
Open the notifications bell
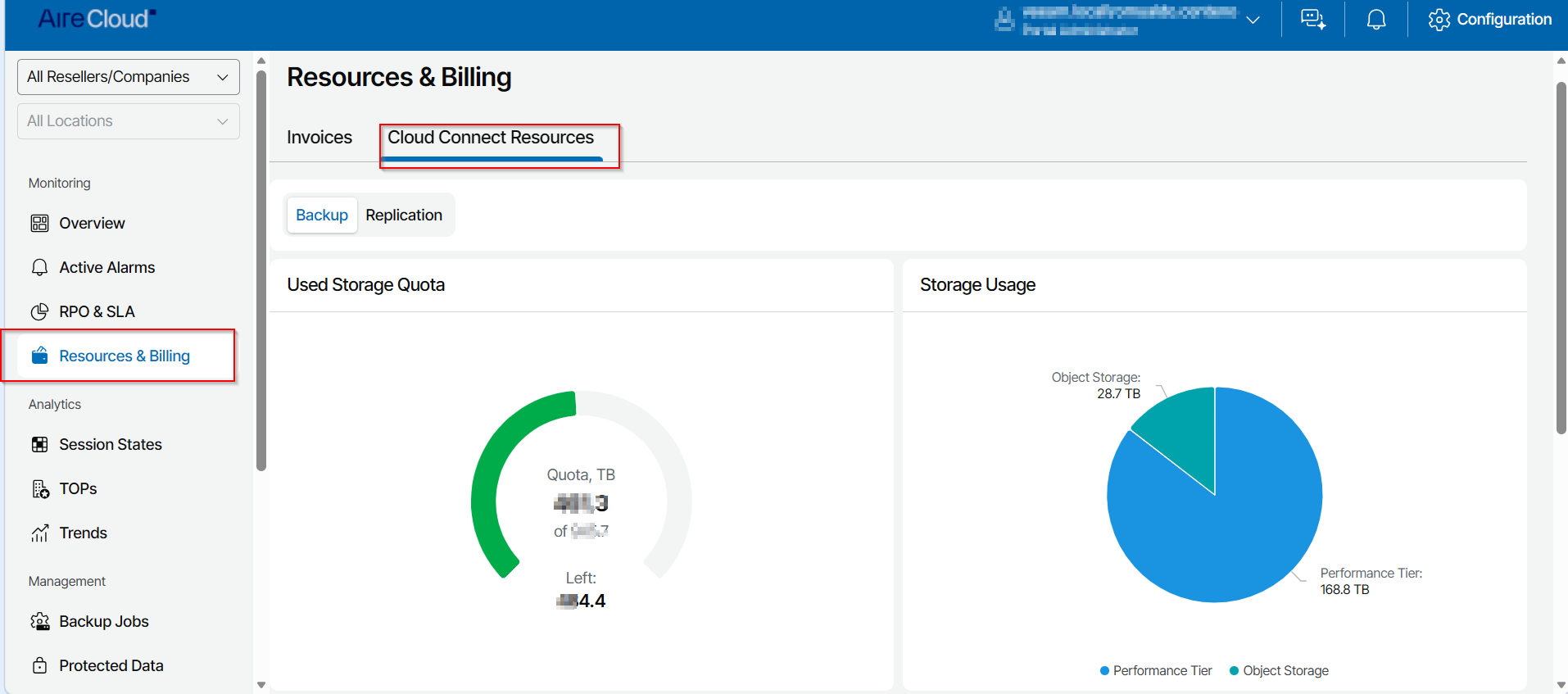tap(1376, 20)
